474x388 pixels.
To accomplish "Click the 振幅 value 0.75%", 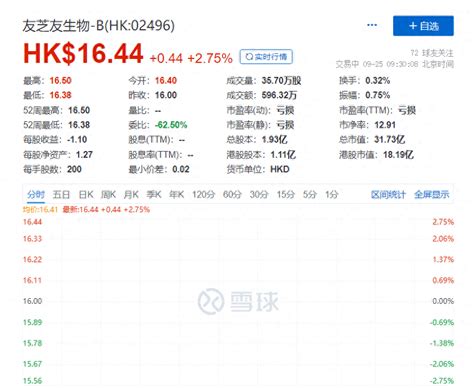I will point(378,95).
